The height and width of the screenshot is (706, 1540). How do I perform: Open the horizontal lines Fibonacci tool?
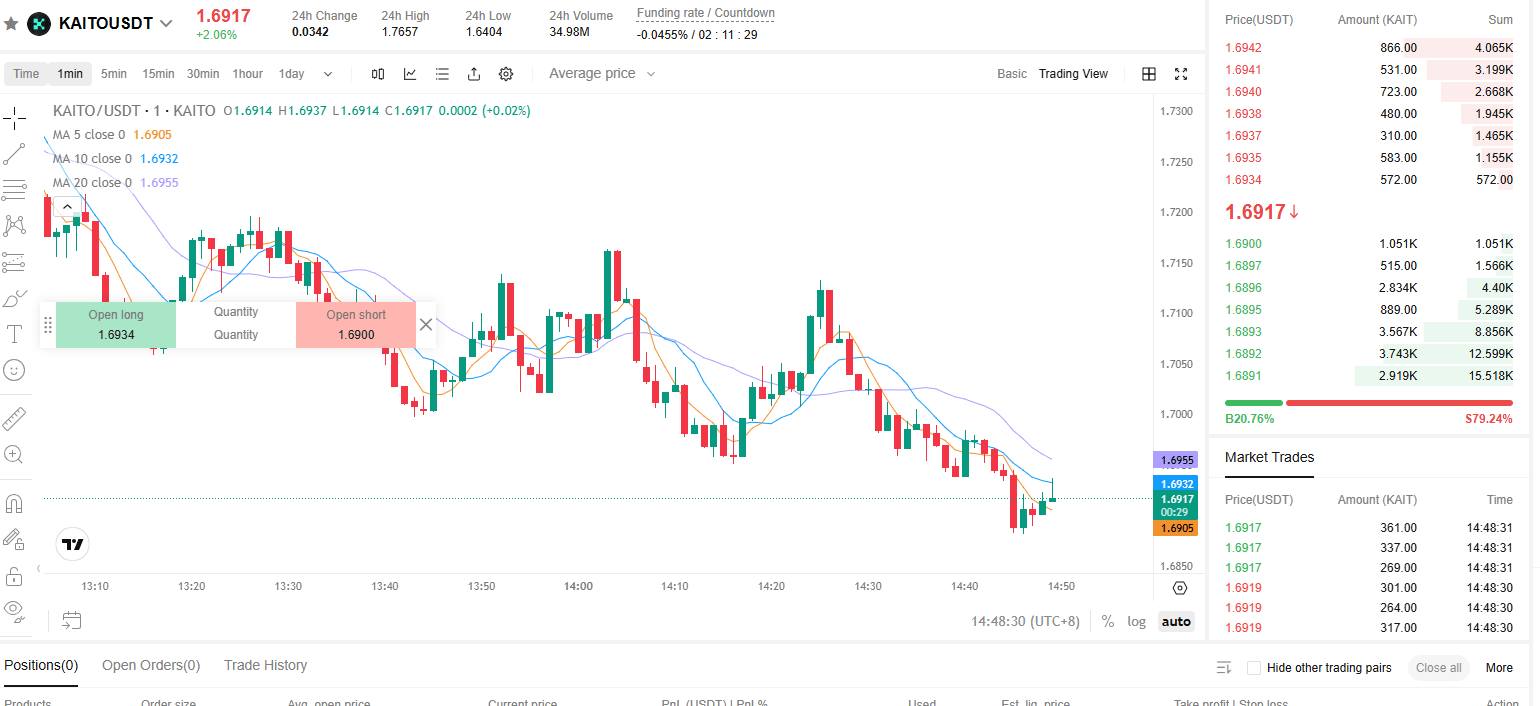(14, 190)
